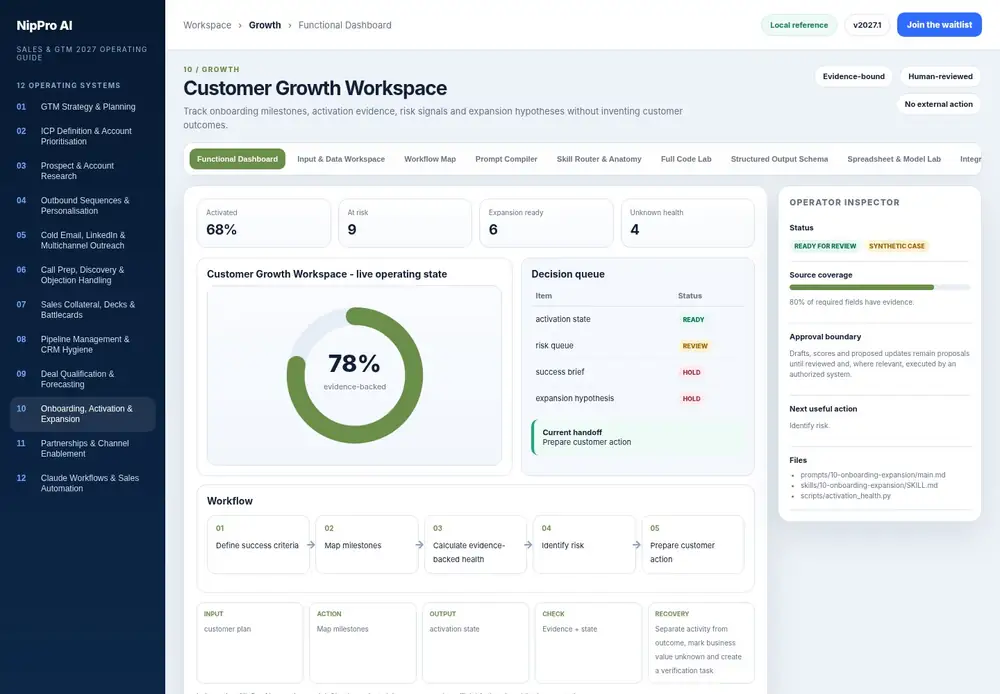Click the Workspace breadcrumb

click(x=207, y=25)
